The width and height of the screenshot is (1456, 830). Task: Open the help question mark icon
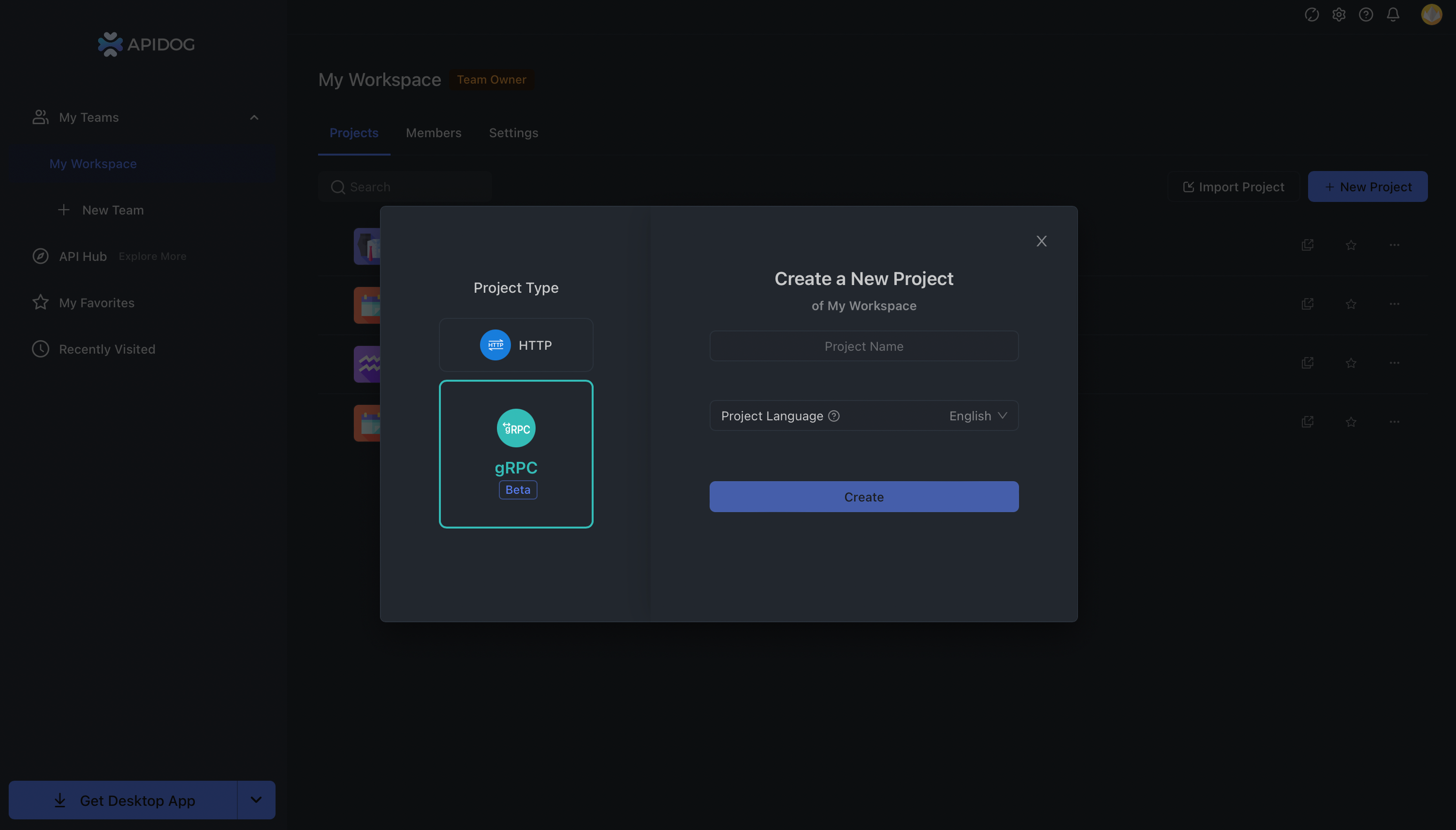pyautogui.click(x=1366, y=14)
